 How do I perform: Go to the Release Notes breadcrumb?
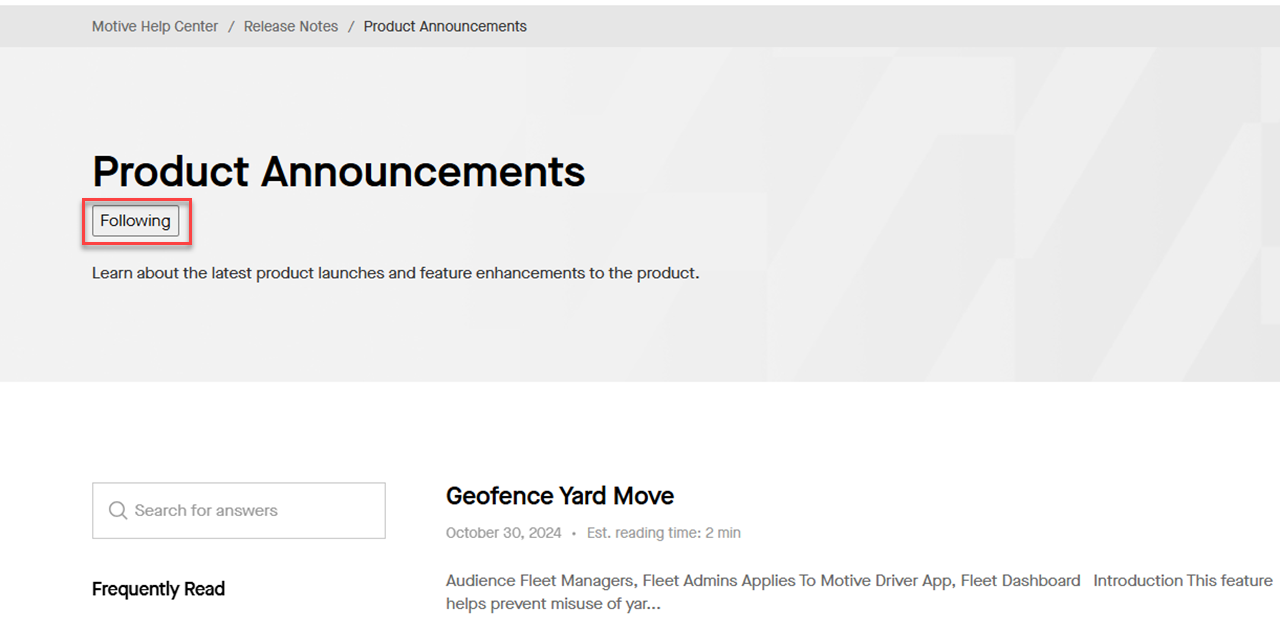pyautogui.click(x=291, y=27)
